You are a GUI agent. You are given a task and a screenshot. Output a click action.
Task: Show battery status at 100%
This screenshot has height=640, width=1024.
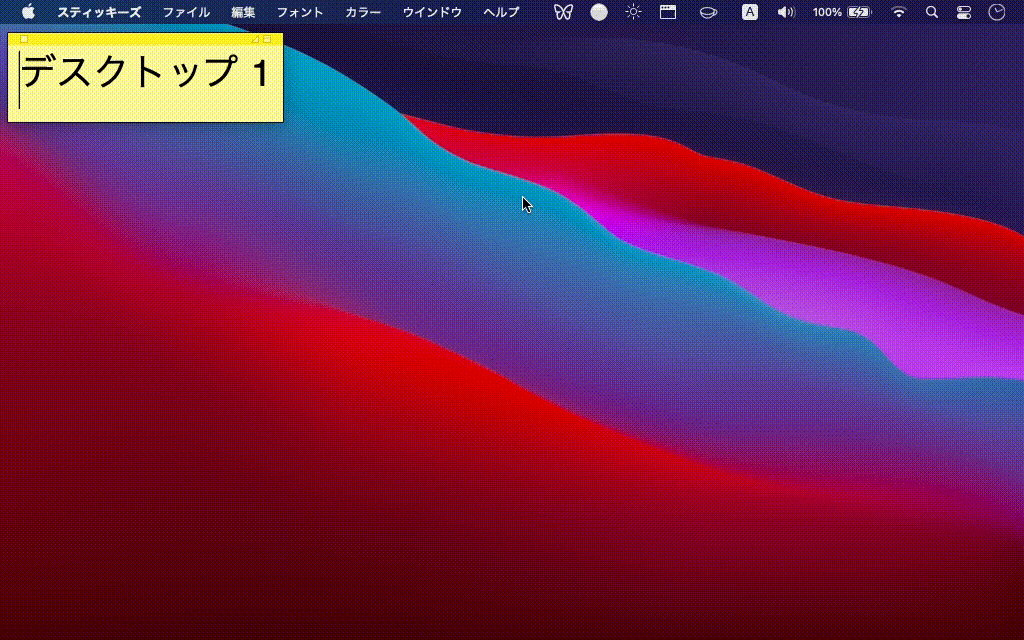tap(842, 12)
